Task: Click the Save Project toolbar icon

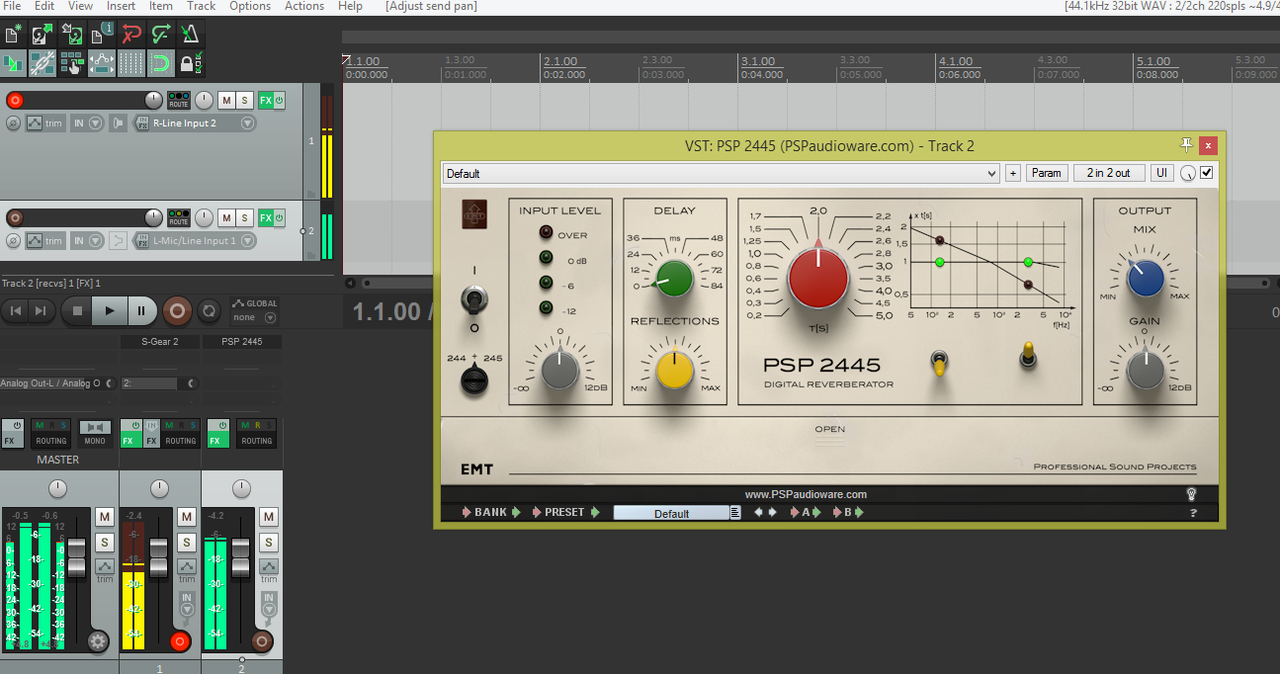Action: pos(71,35)
